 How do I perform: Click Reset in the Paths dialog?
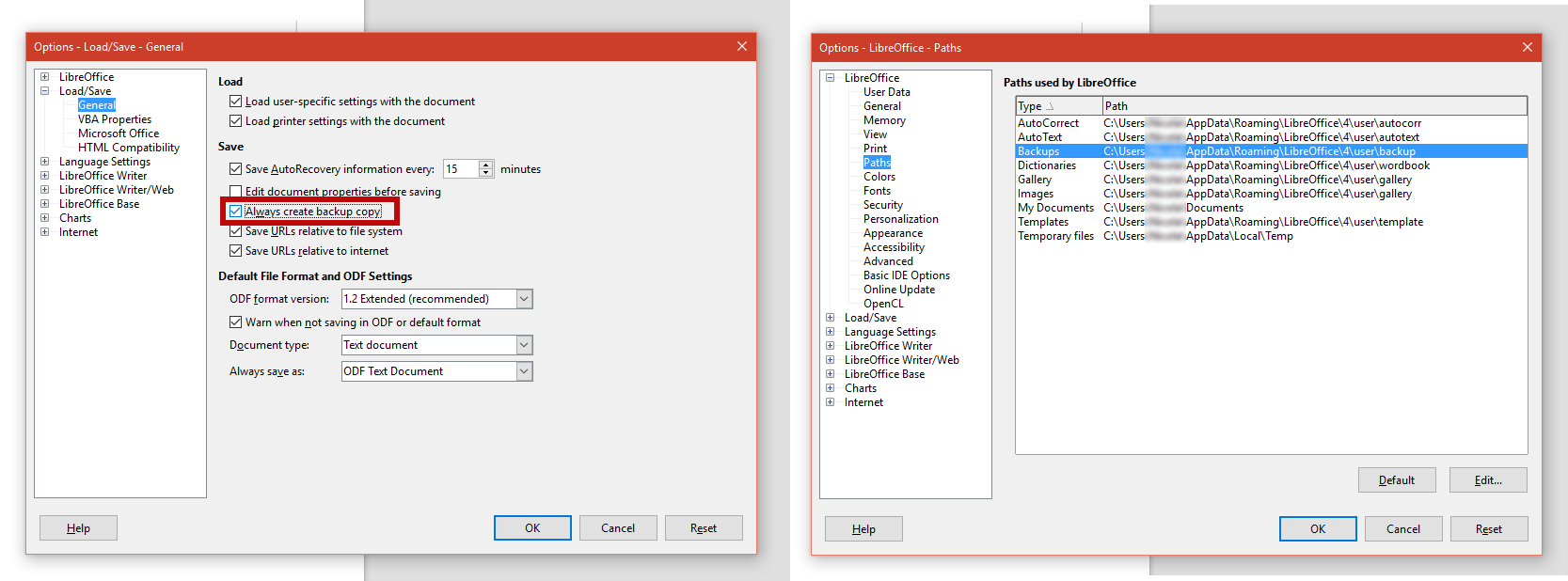tap(1489, 529)
